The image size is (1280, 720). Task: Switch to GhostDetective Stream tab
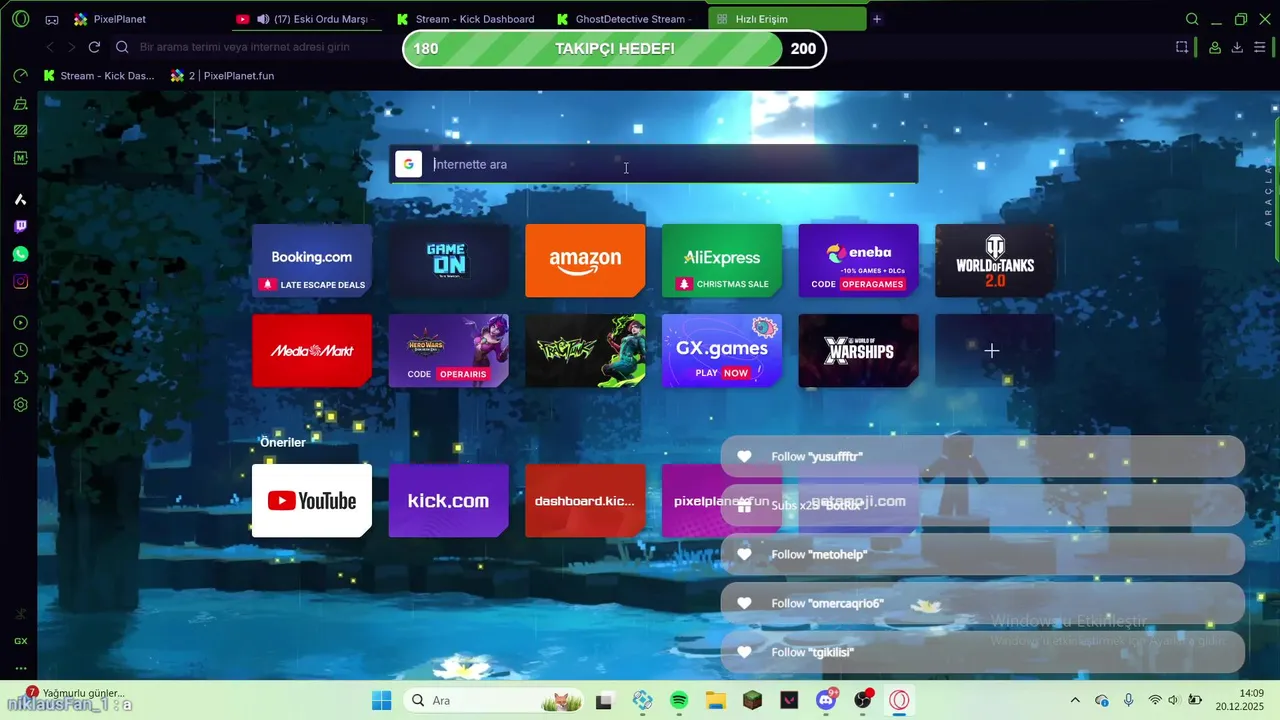[627, 19]
